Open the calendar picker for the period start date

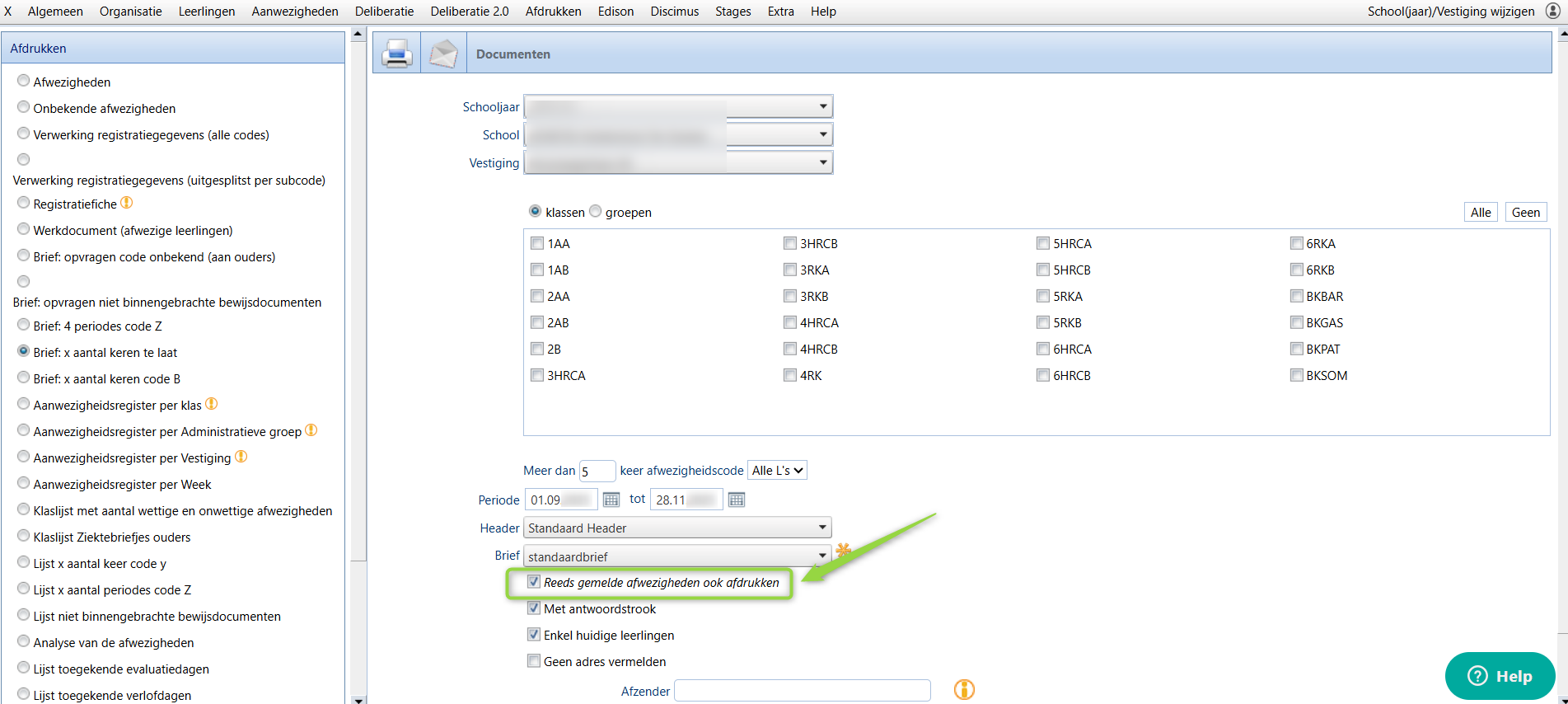point(611,500)
